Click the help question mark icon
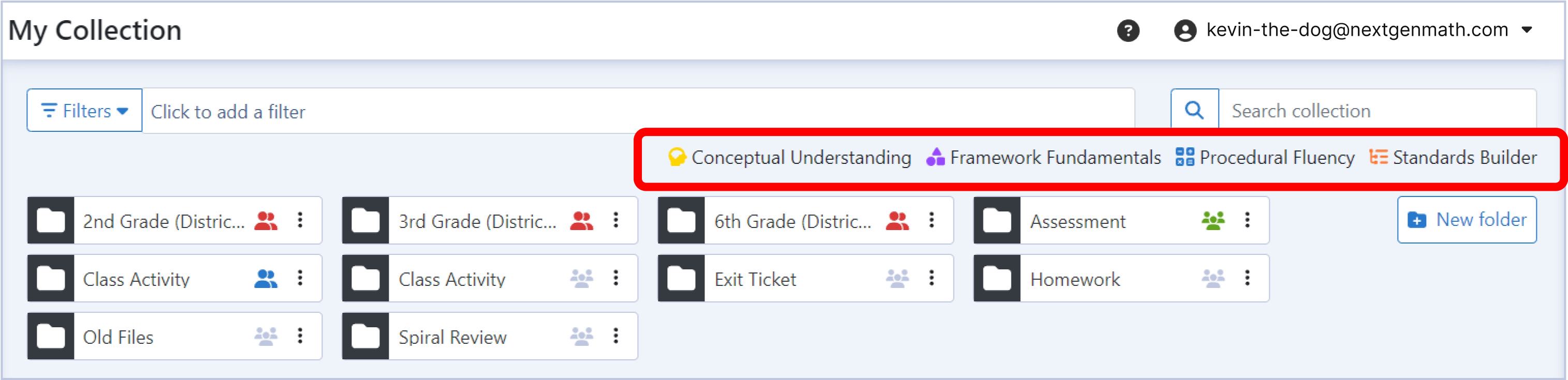Viewport: 1568px width, 380px height. [1128, 31]
